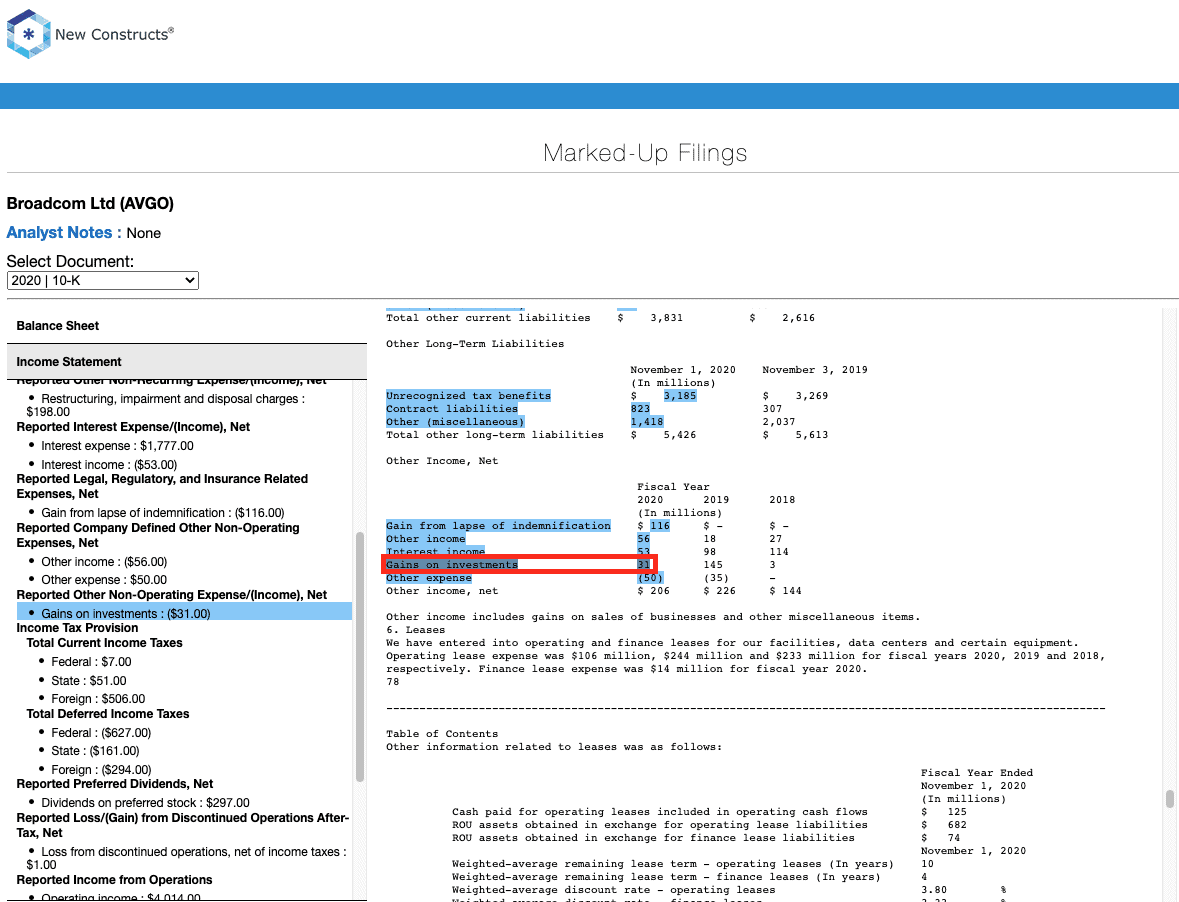The height and width of the screenshot is (902, 1179).
Task: Select Interest income : ($53.00) item
Action: (109, 465)
